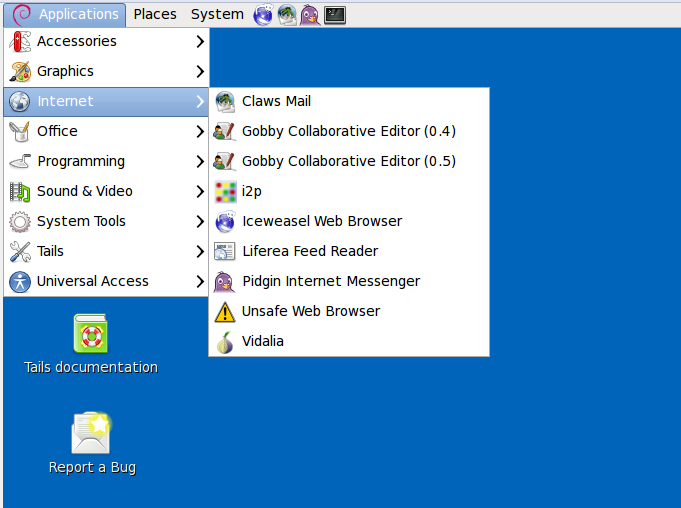Click the Claws Mail icon in submenu
Image resolution: width=681 pixels, height=508 pixels.
(225, 101)
